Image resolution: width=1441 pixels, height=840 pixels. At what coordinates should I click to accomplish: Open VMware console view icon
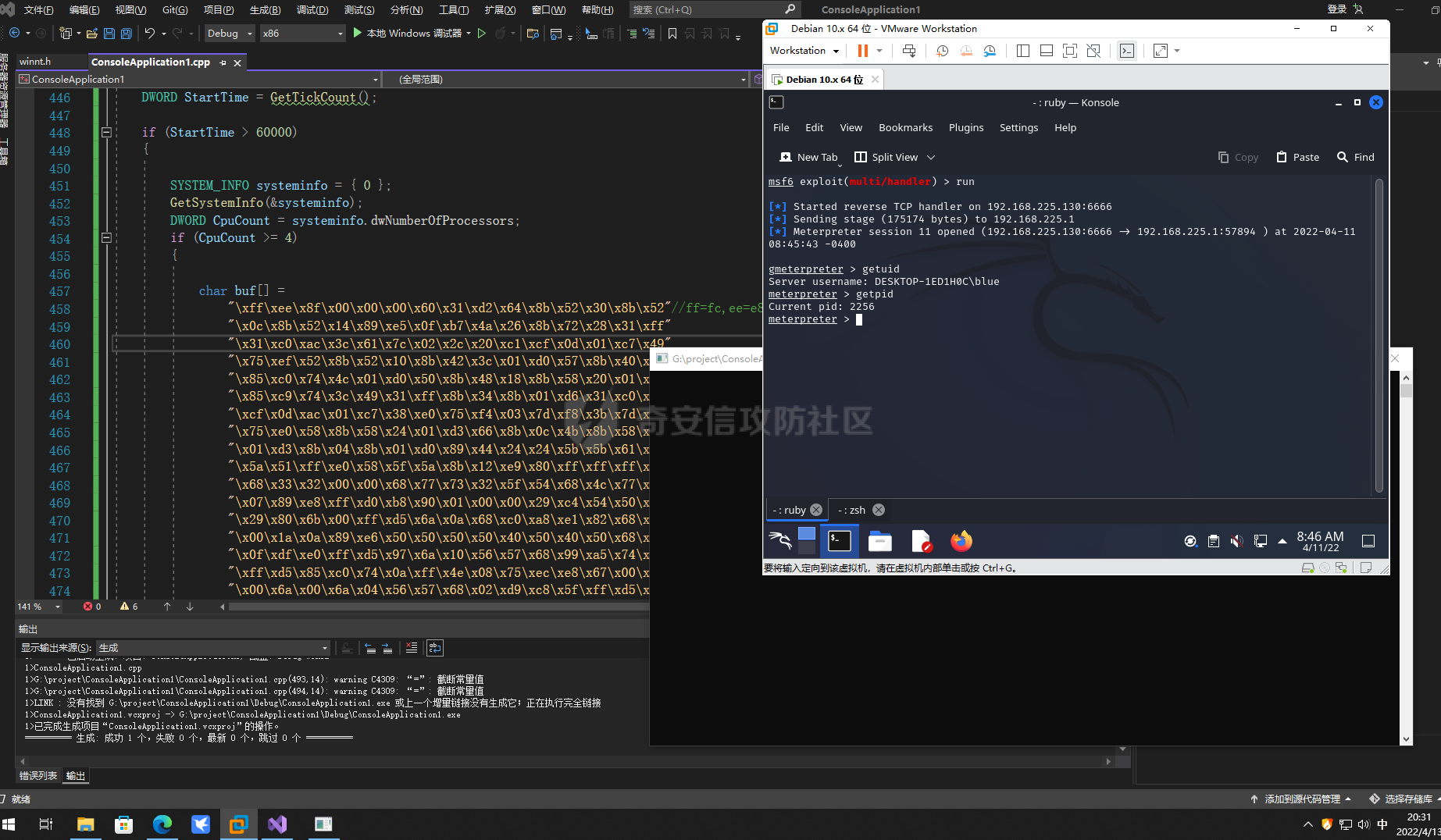click(1127, 51)
